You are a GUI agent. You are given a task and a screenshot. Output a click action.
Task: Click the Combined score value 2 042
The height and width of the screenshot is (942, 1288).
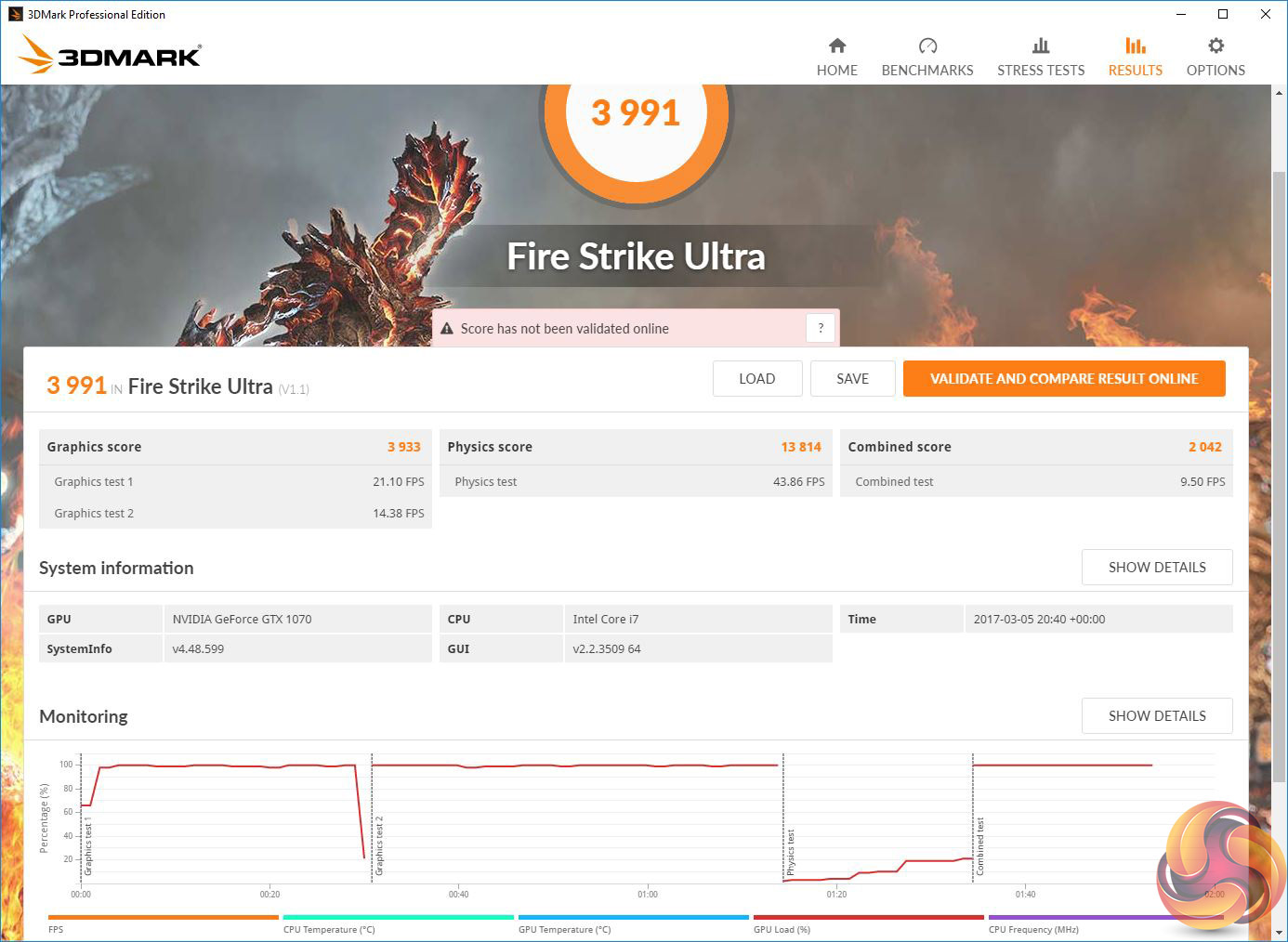pos(1205,447)
